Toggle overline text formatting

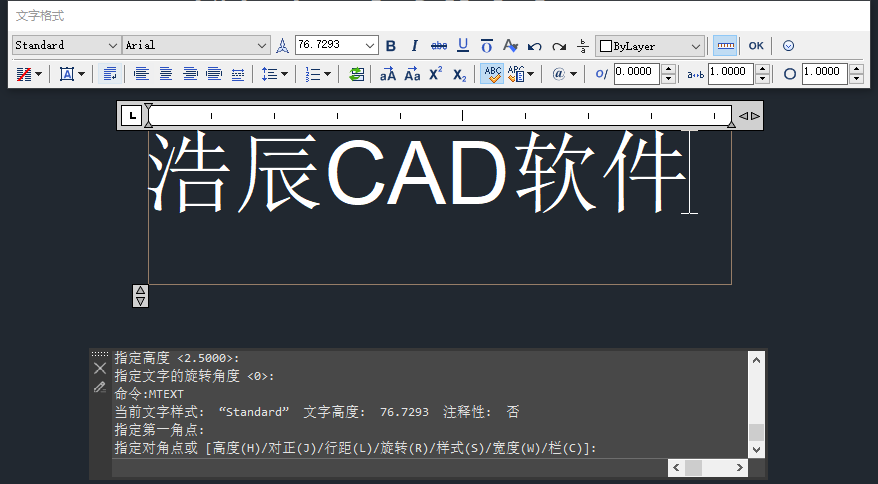click(x=487, y=46)
